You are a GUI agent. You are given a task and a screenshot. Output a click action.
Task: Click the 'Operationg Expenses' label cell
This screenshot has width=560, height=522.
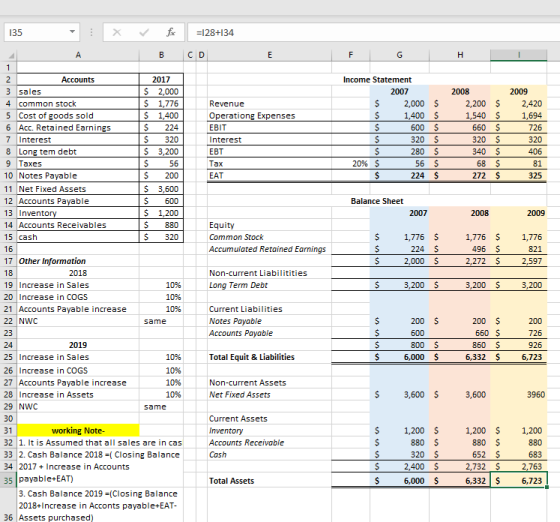(269, 116)
